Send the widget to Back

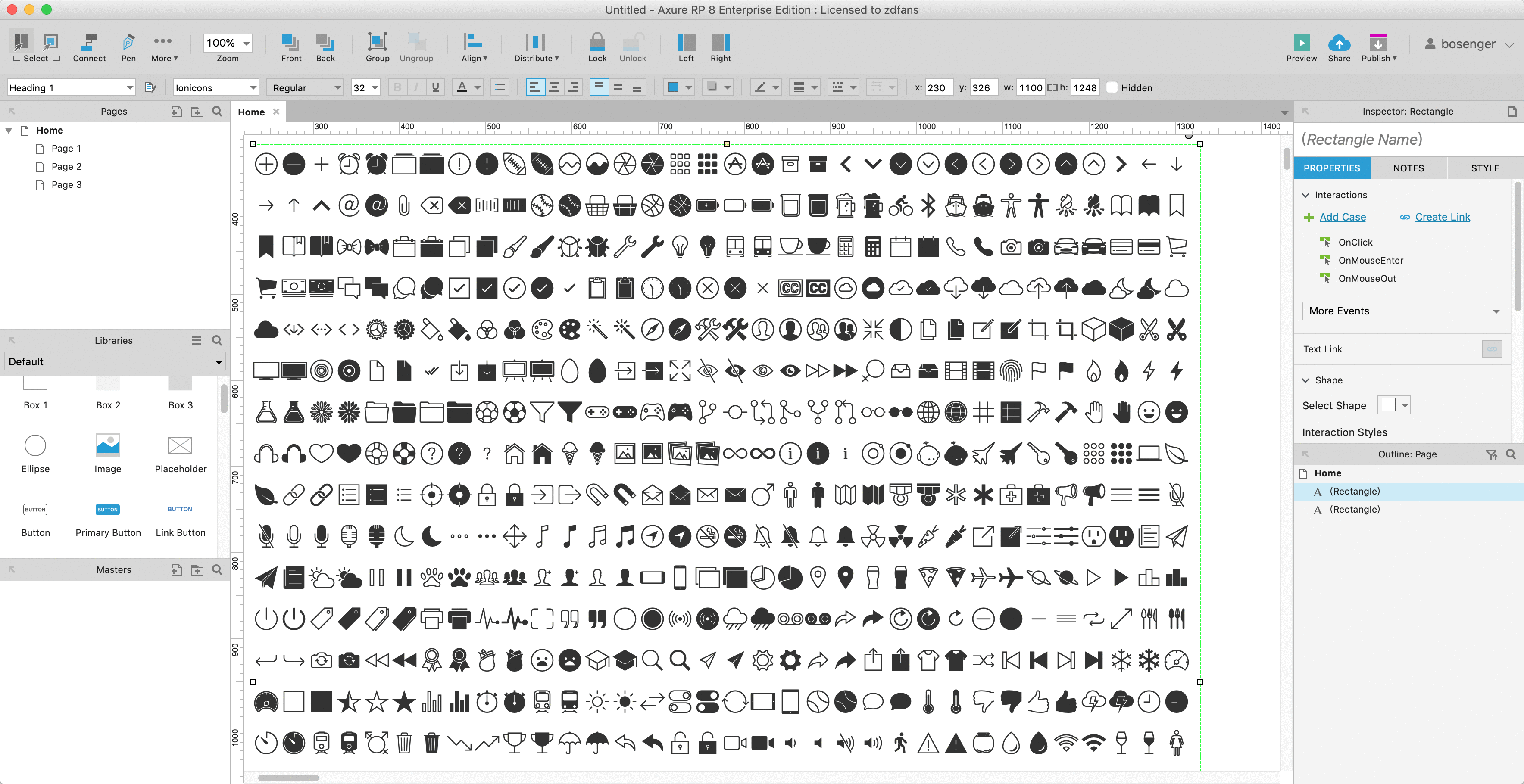tap(325, 47)
